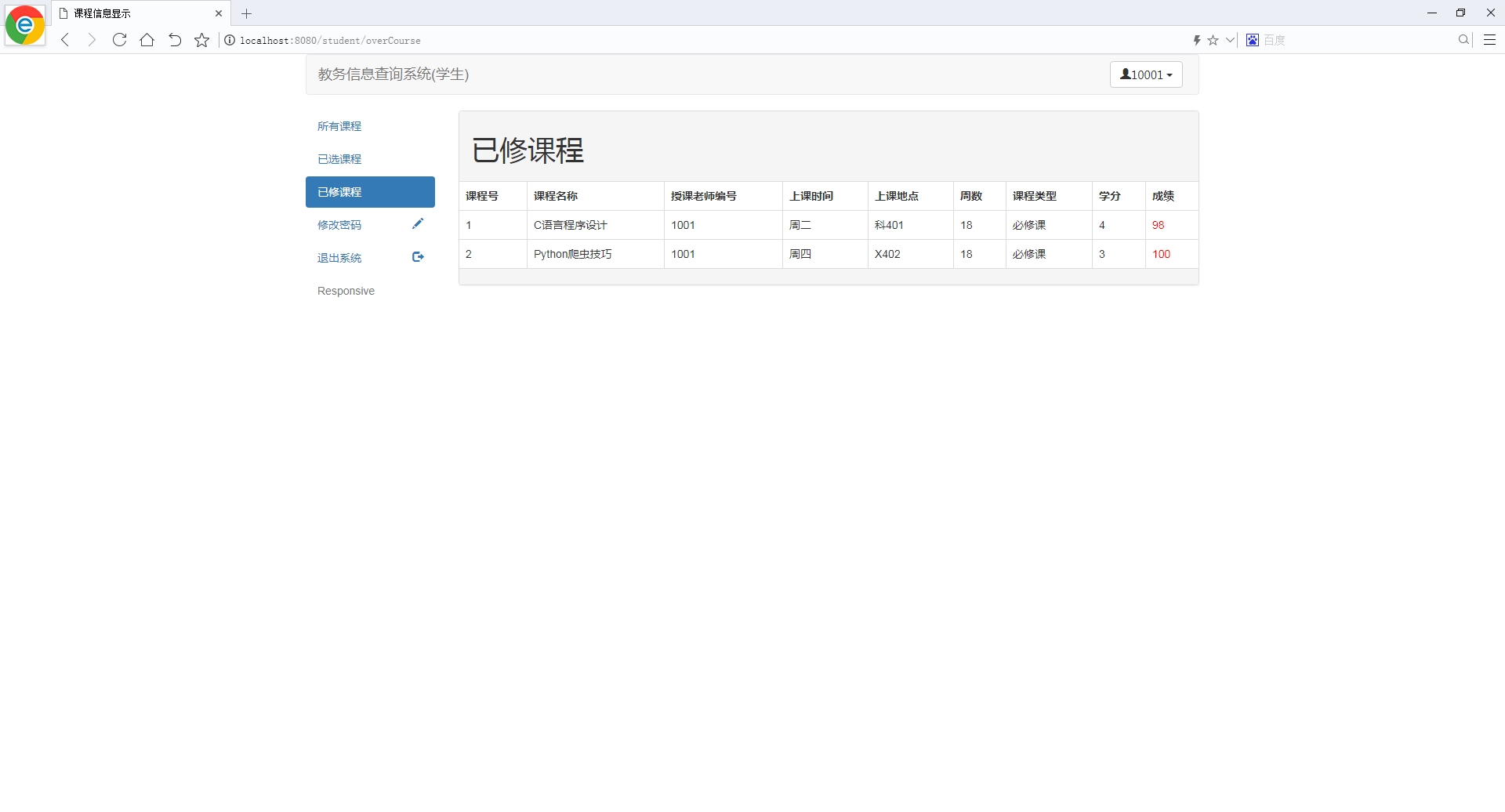
Task: Click 教务信息查询系统(学生) header title
Action: point(393,74)
